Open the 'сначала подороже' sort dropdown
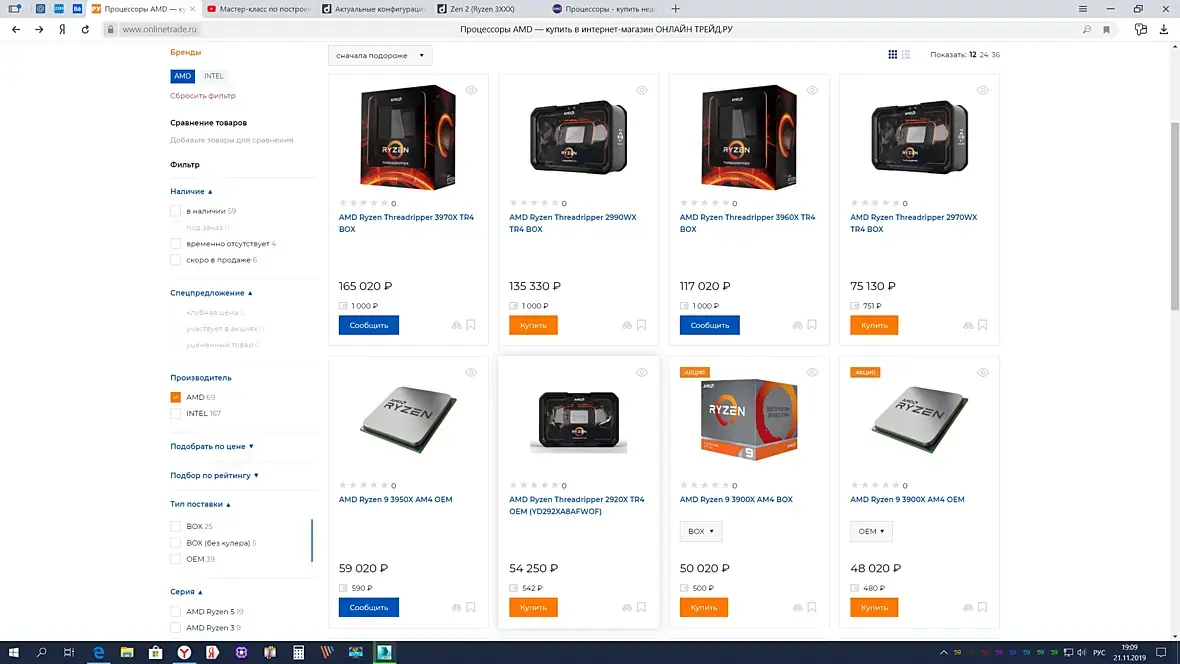1180x664 pixels. click(x=380, y=55)
